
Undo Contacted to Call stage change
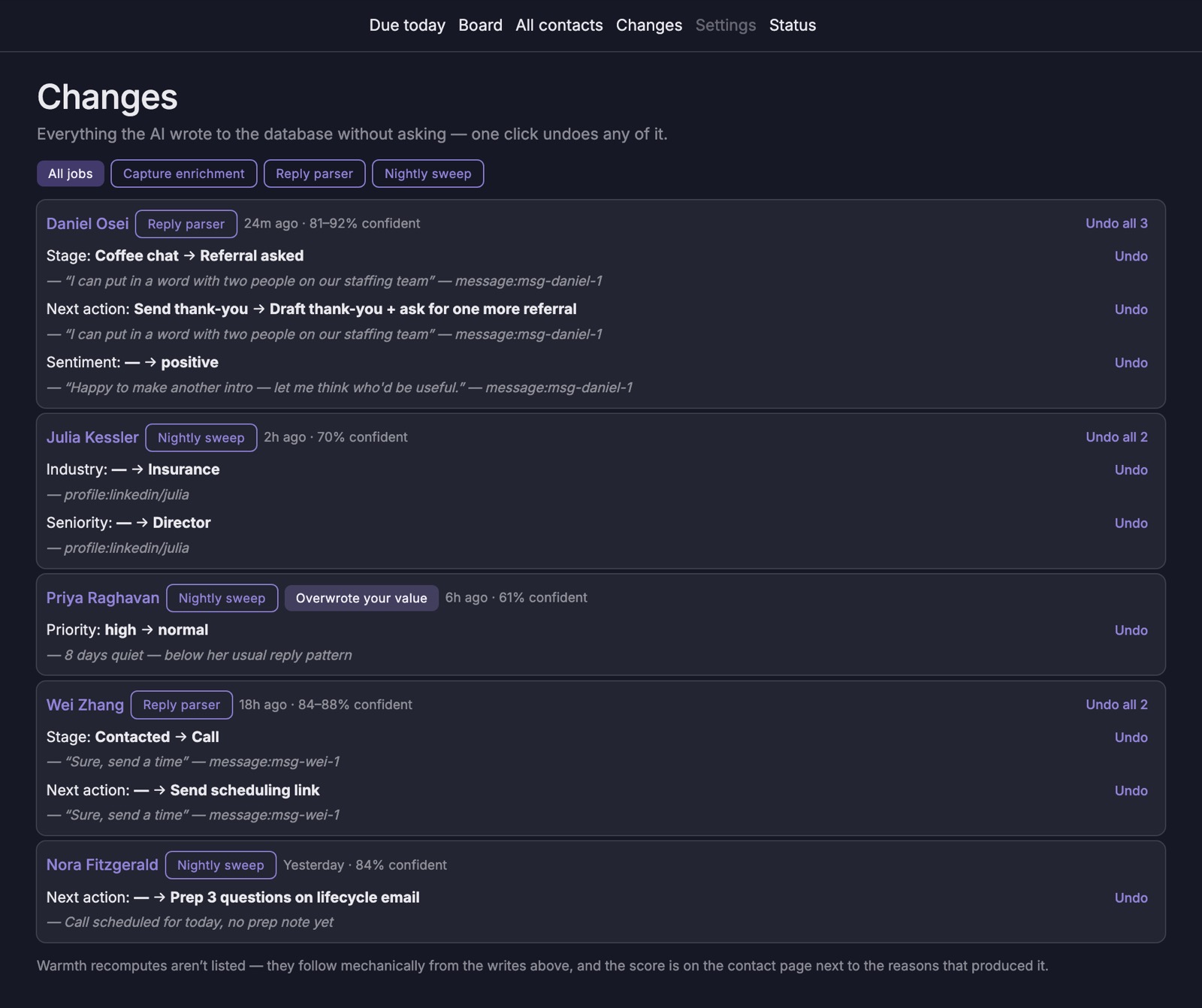(x=1131, y=738)
